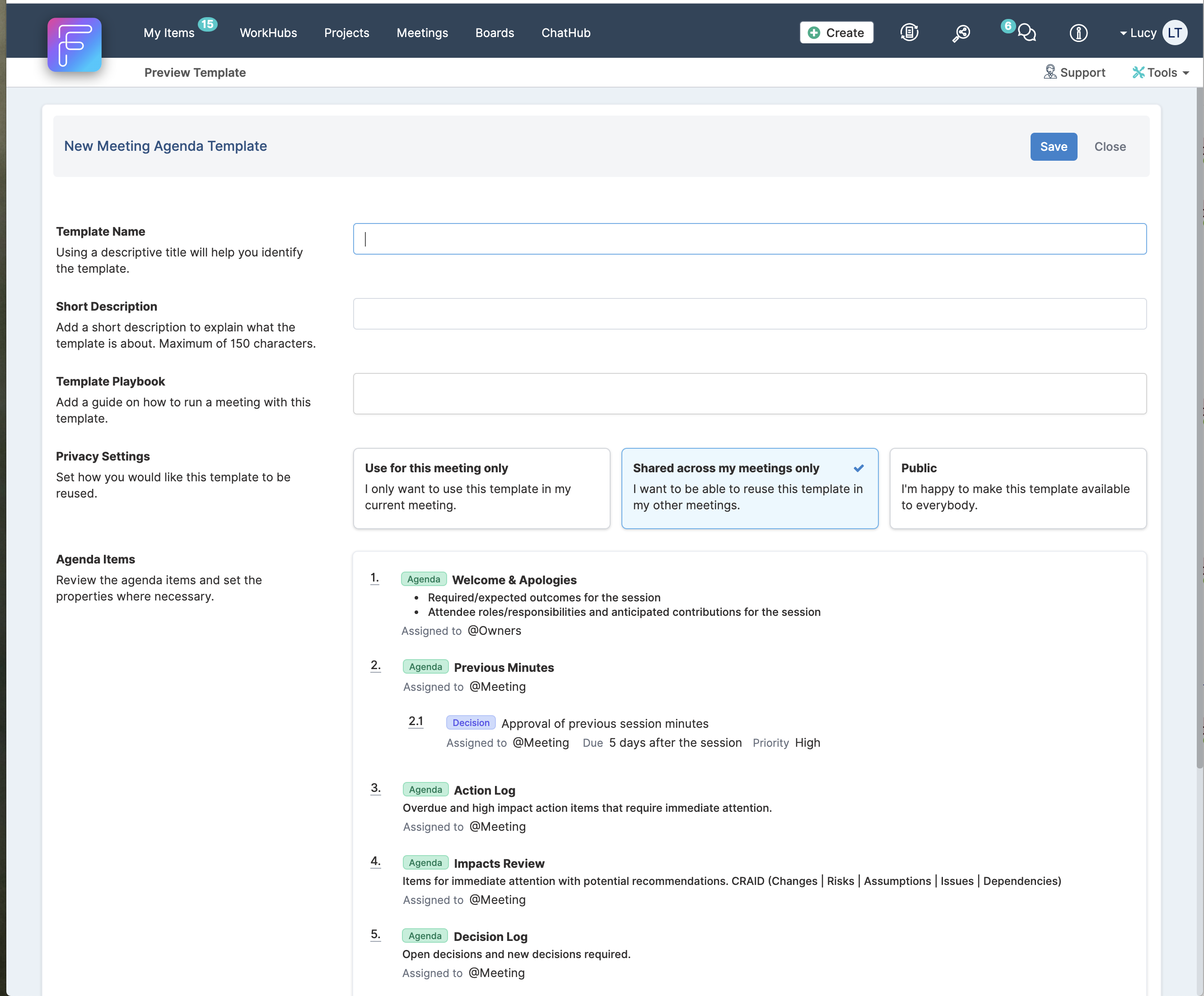Click the Support agent icon
Screen dimensions: 1204x996
pyautogui.click(x=1050, y=72)
